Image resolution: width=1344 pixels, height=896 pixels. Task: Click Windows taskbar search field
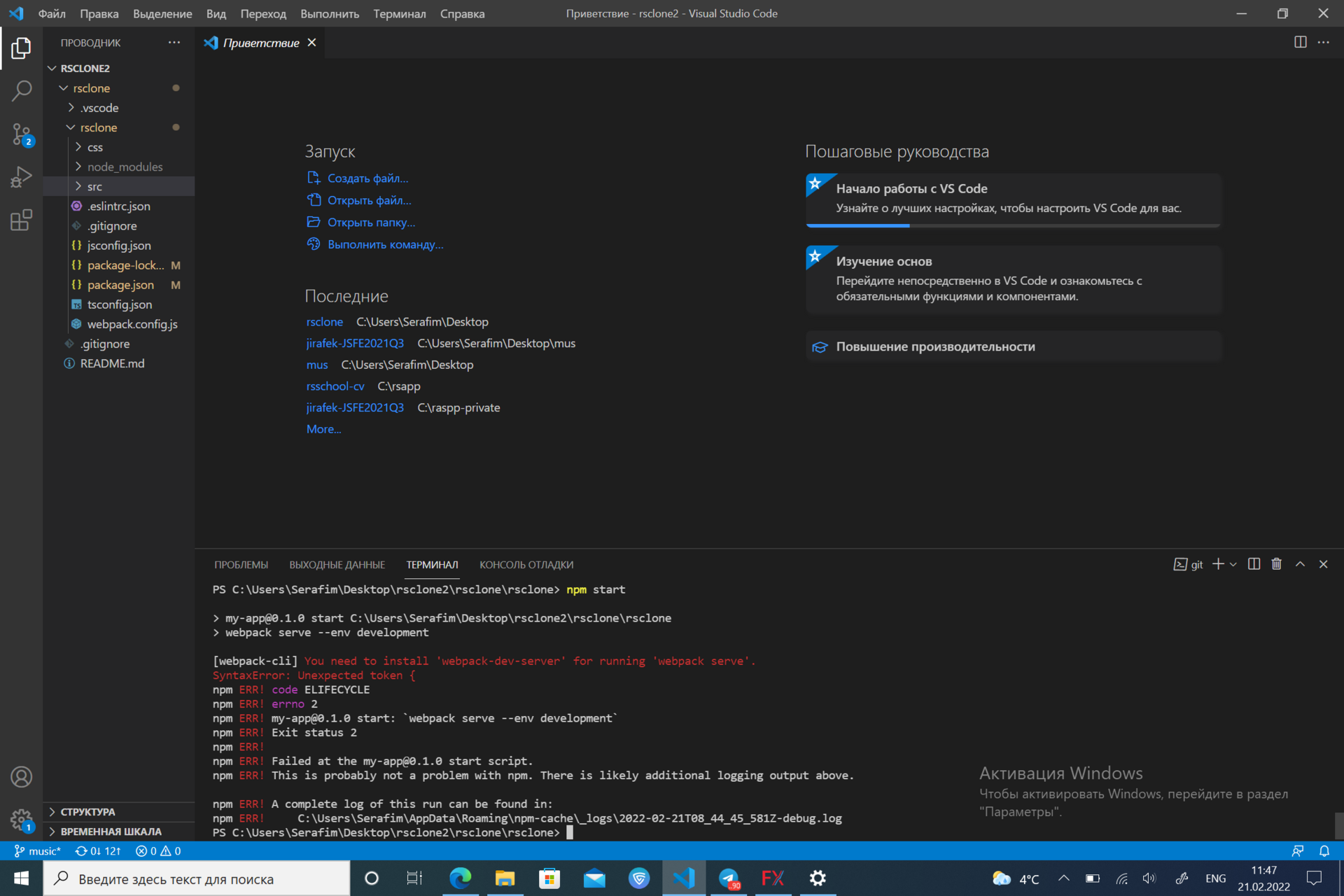coord(197,878)
